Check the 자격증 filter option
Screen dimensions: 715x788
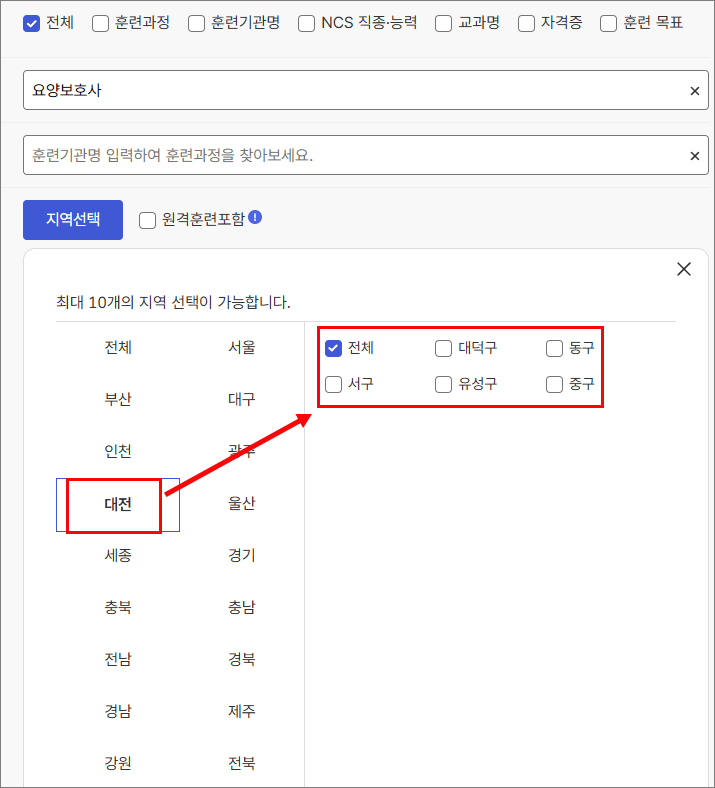tap(526, 23)
